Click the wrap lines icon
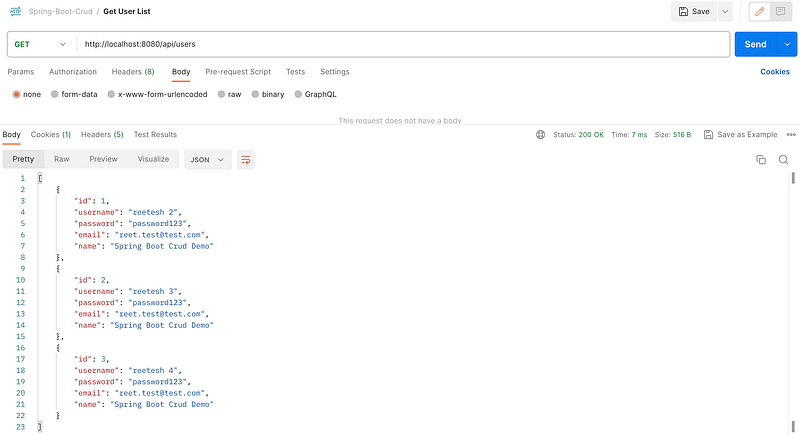Screen dimensions: 800x435 tap(245, 160)
